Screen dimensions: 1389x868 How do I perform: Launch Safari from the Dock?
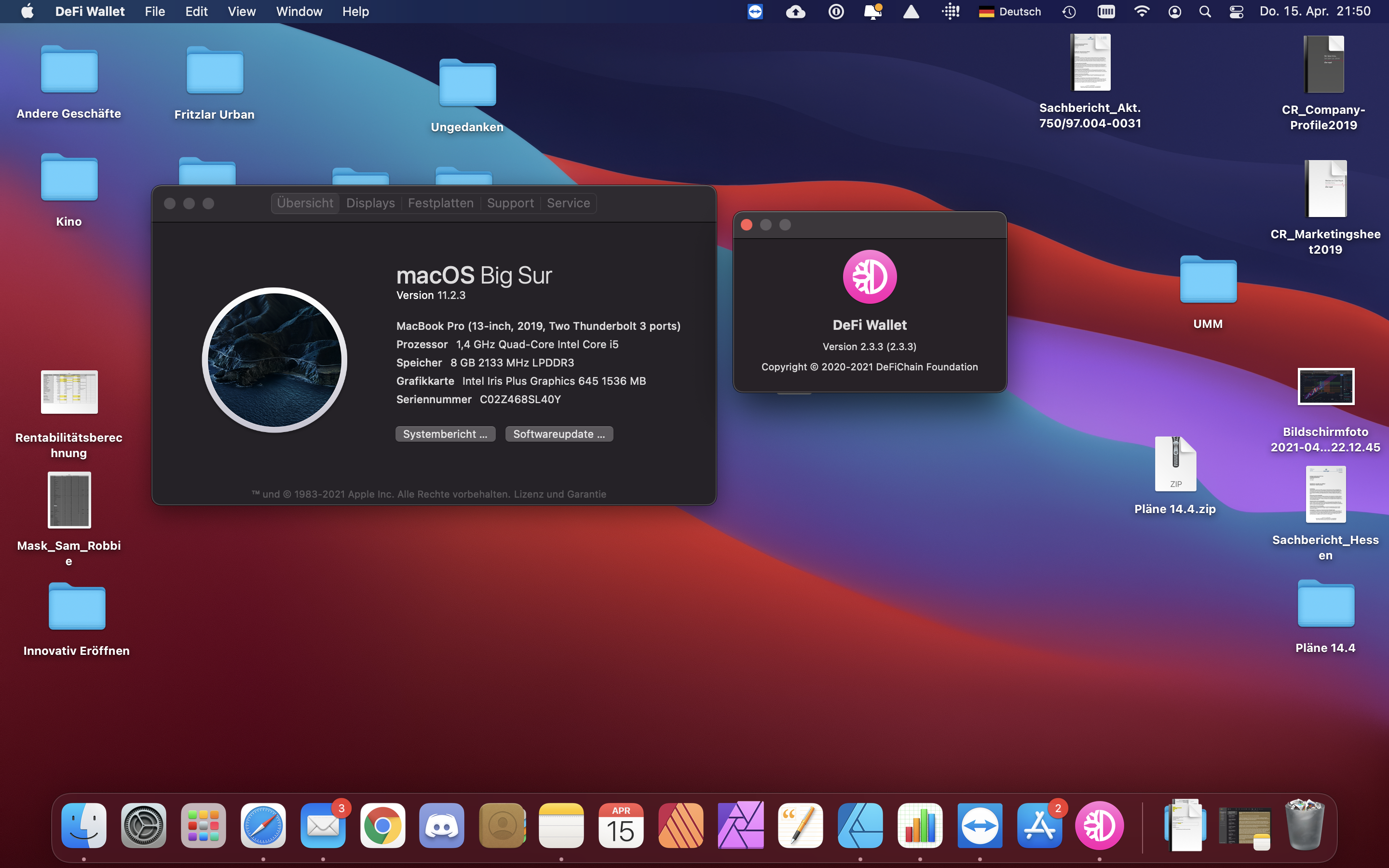(263, 826)
